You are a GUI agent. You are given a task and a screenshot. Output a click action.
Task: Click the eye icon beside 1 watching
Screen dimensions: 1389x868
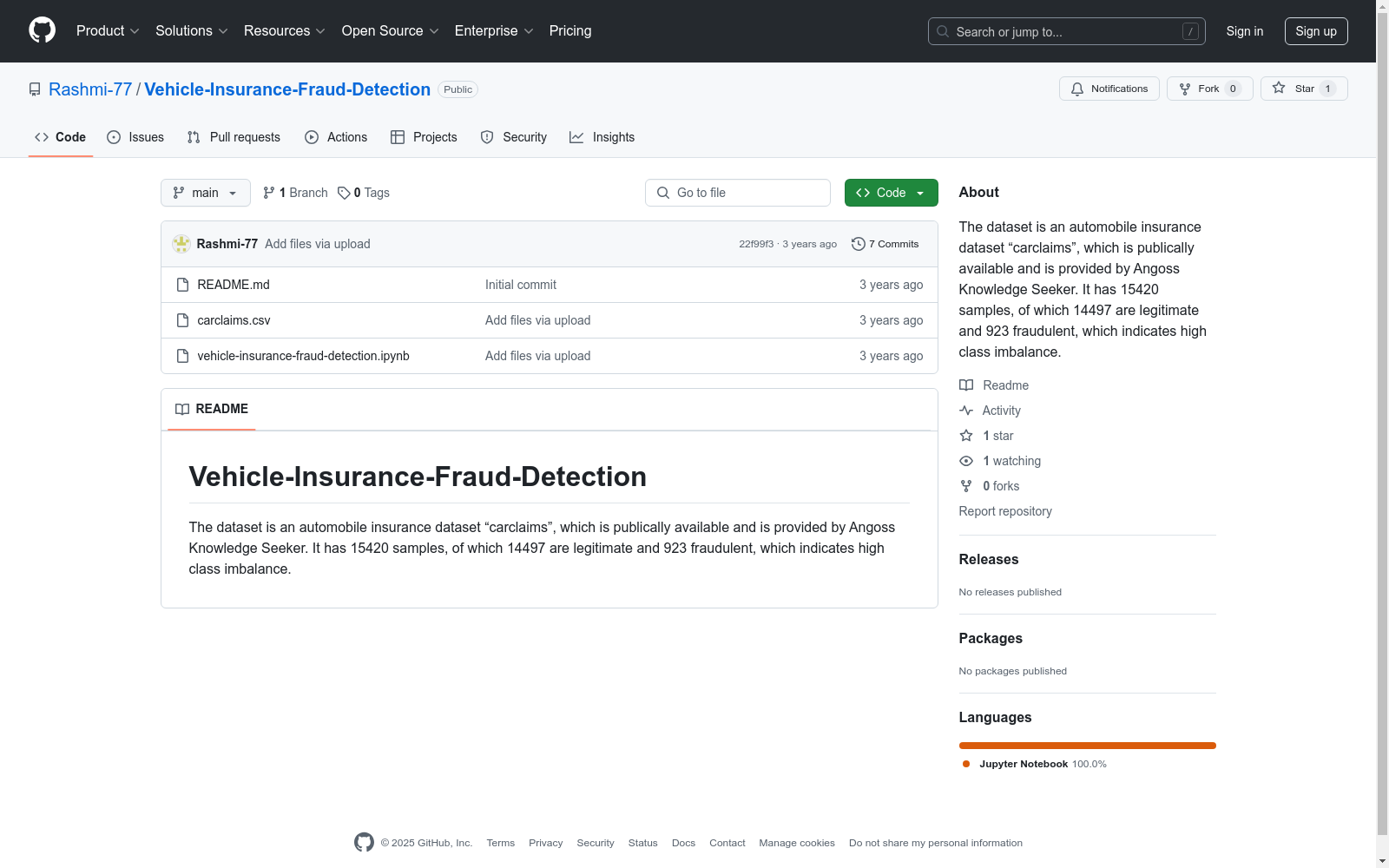(966, 461)
